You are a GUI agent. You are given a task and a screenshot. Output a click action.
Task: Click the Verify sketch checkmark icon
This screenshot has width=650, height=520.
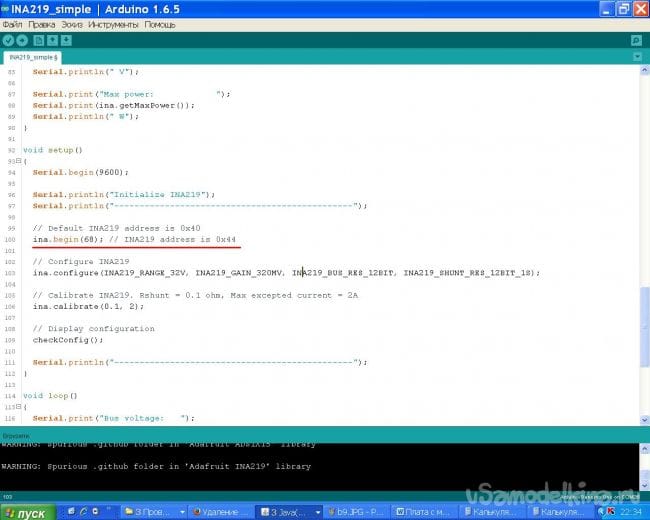[9, 41]
